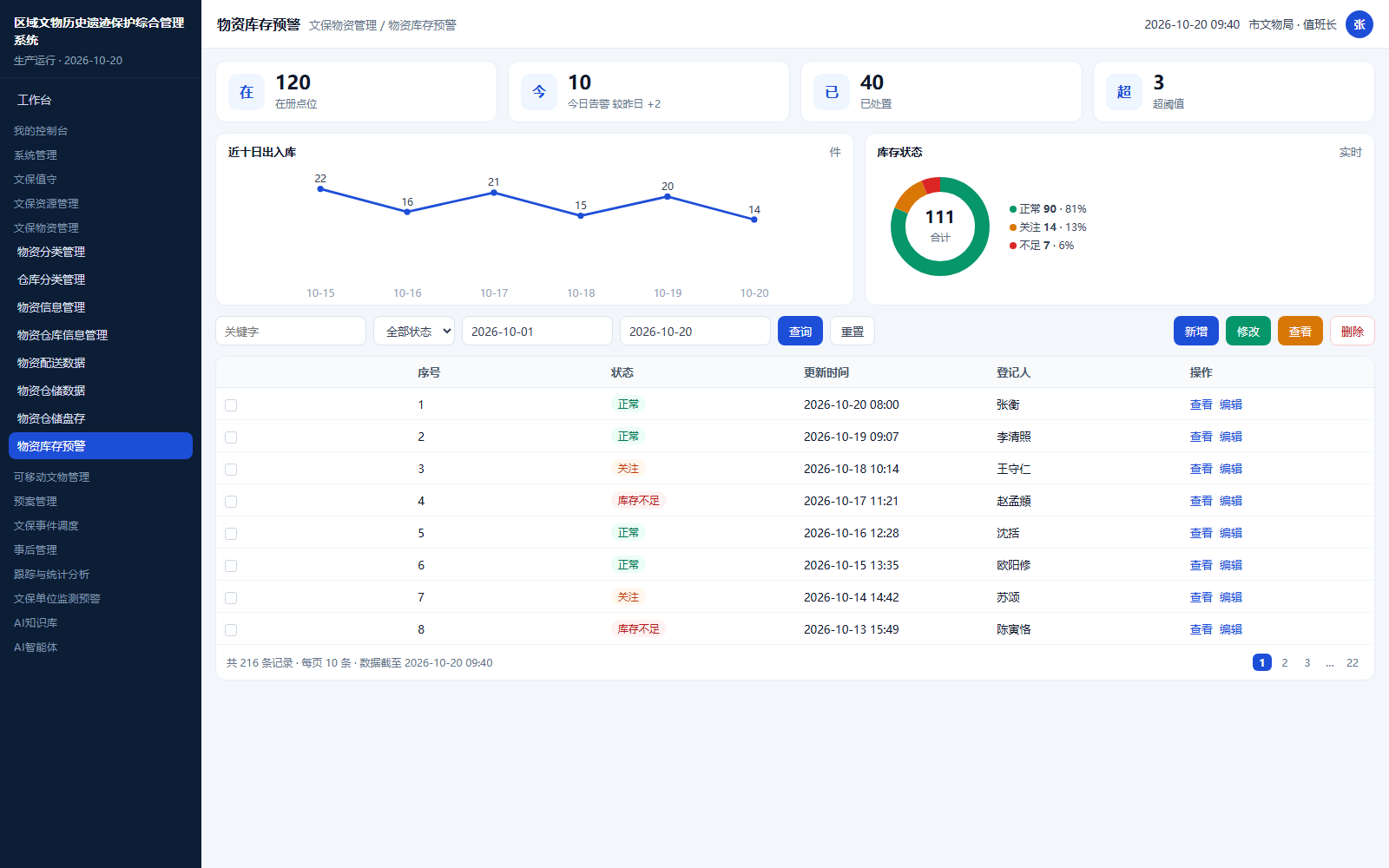
Task: Click the blue 新增 button
Action: coord(1196,331)
